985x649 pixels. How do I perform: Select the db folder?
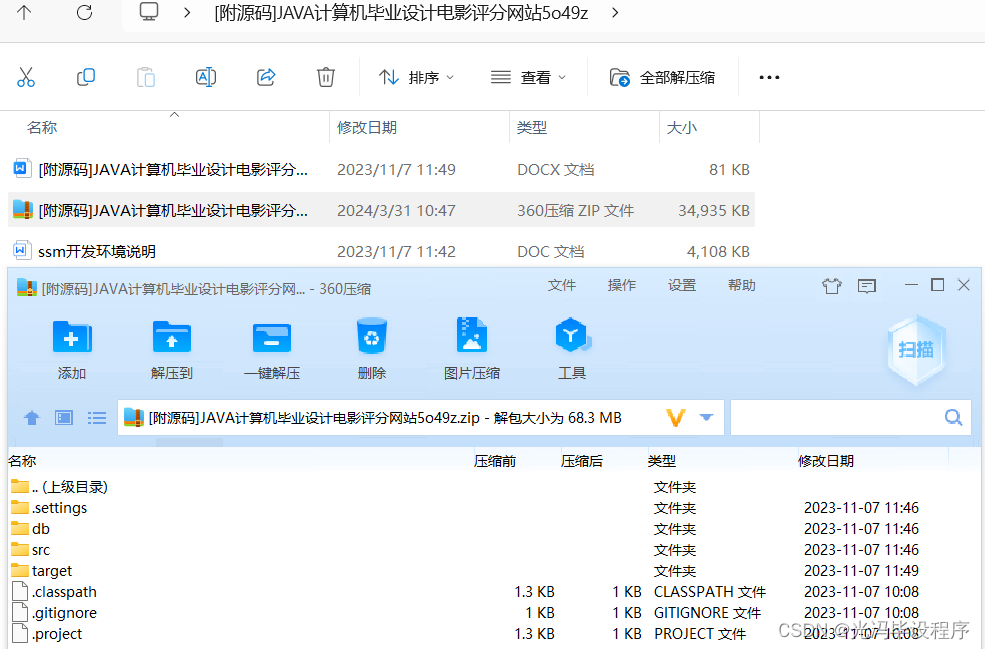point(30,529)
